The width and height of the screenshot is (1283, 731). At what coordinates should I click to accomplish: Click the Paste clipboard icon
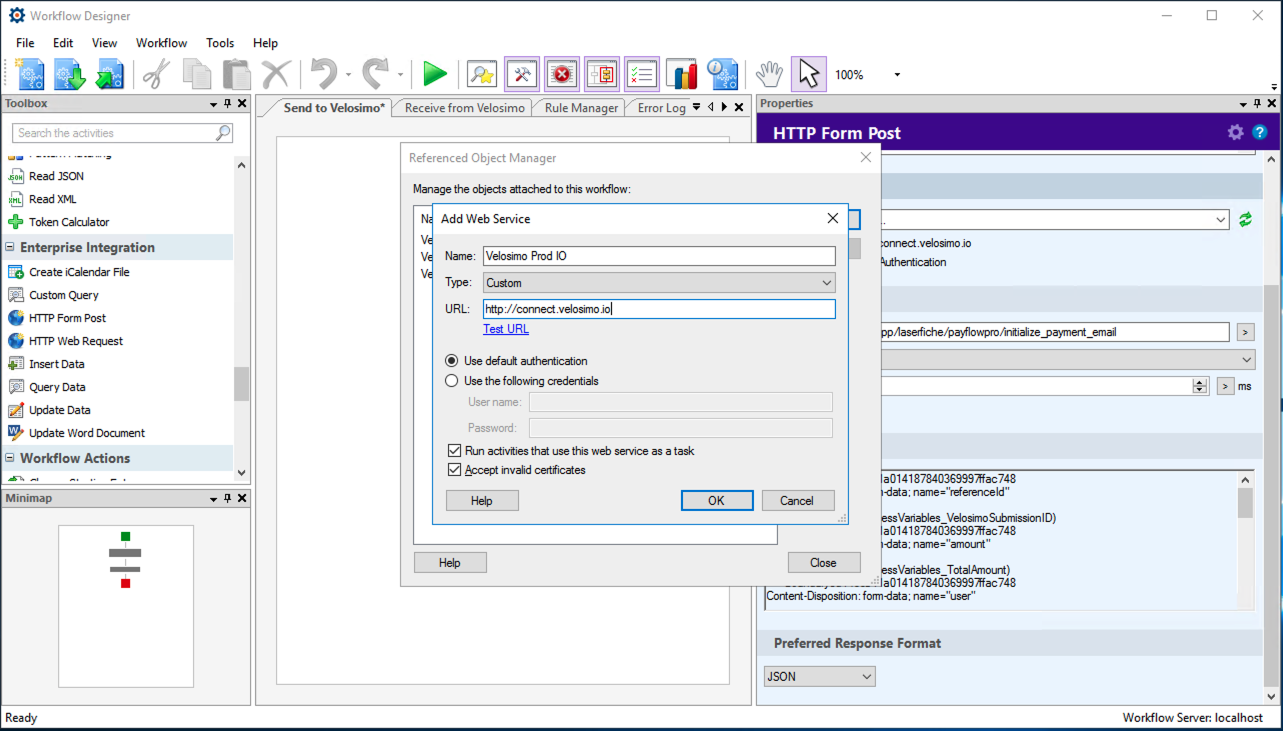click(x=236, y=74)
